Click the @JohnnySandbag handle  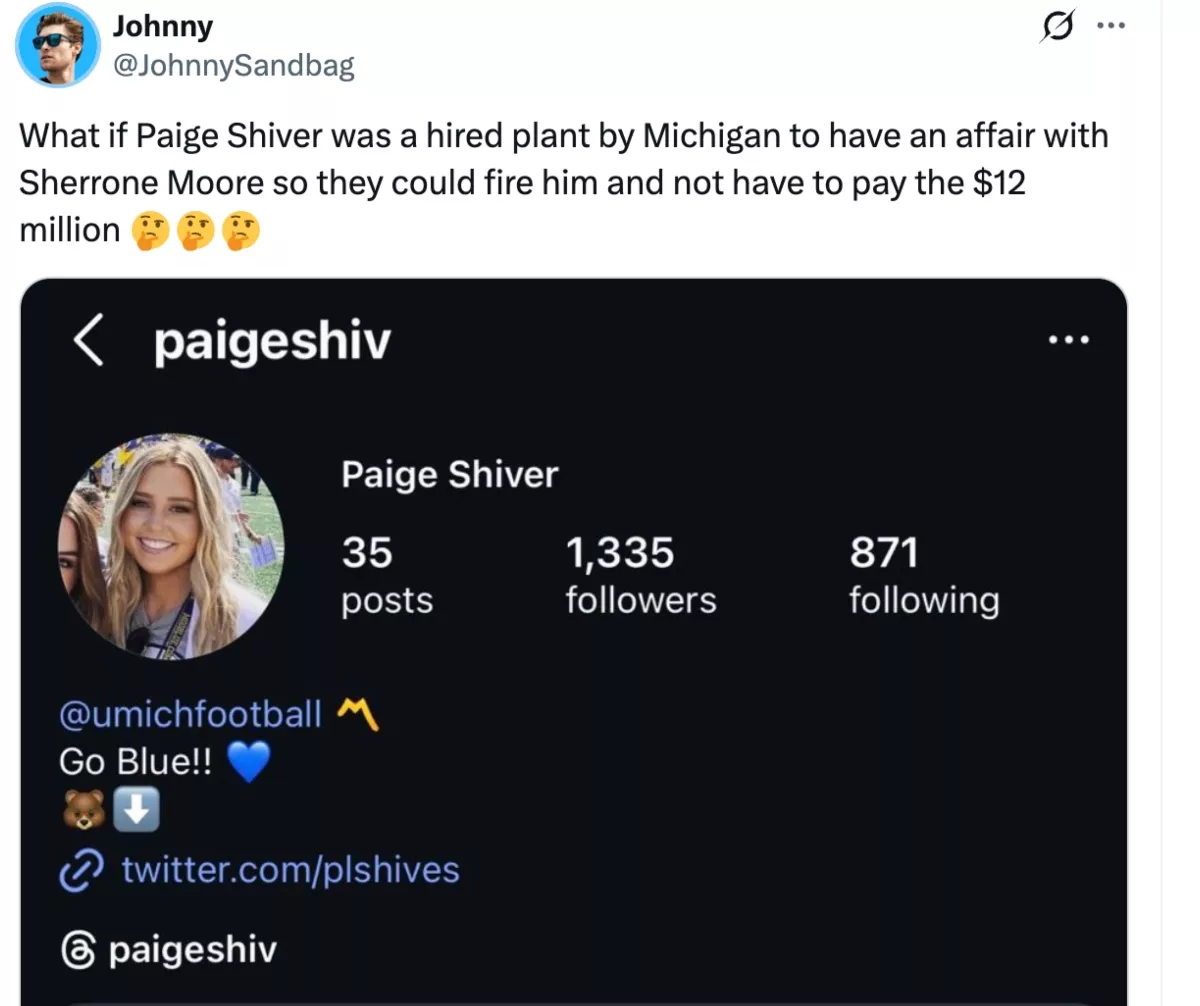tap(237, 66)
